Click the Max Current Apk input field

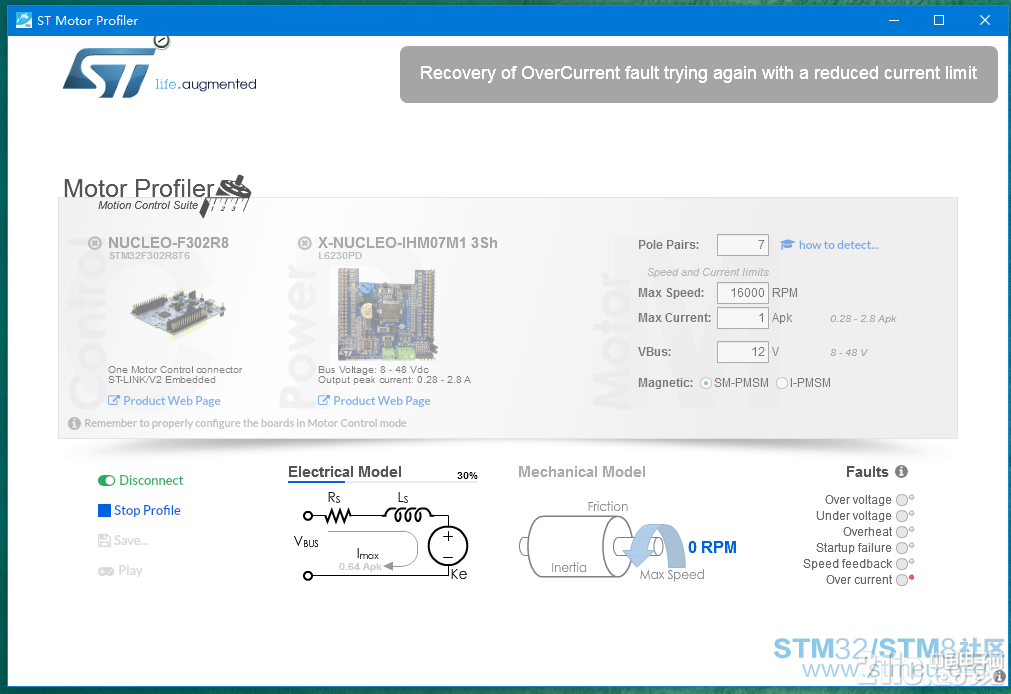tap(743, 317)
